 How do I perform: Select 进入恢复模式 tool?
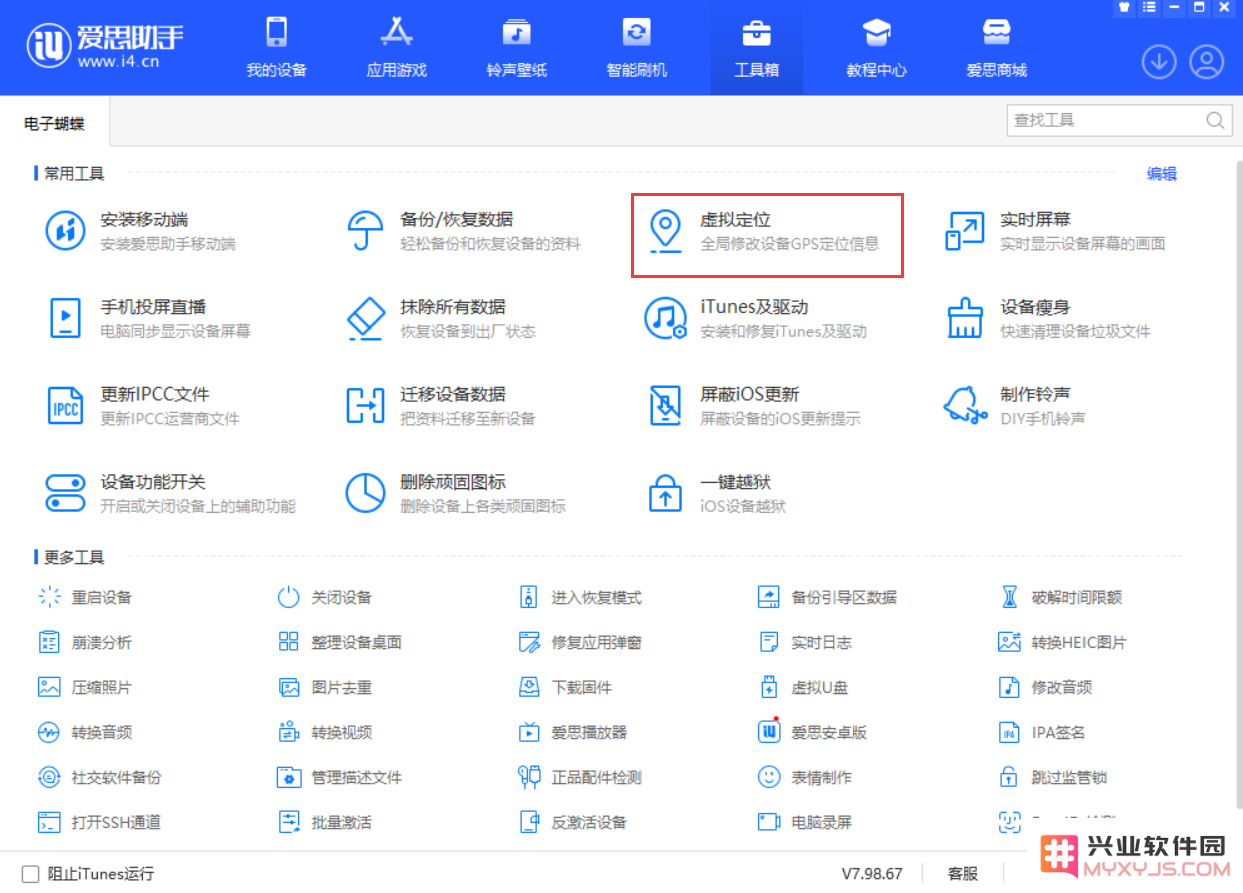(x=580, y=597)
